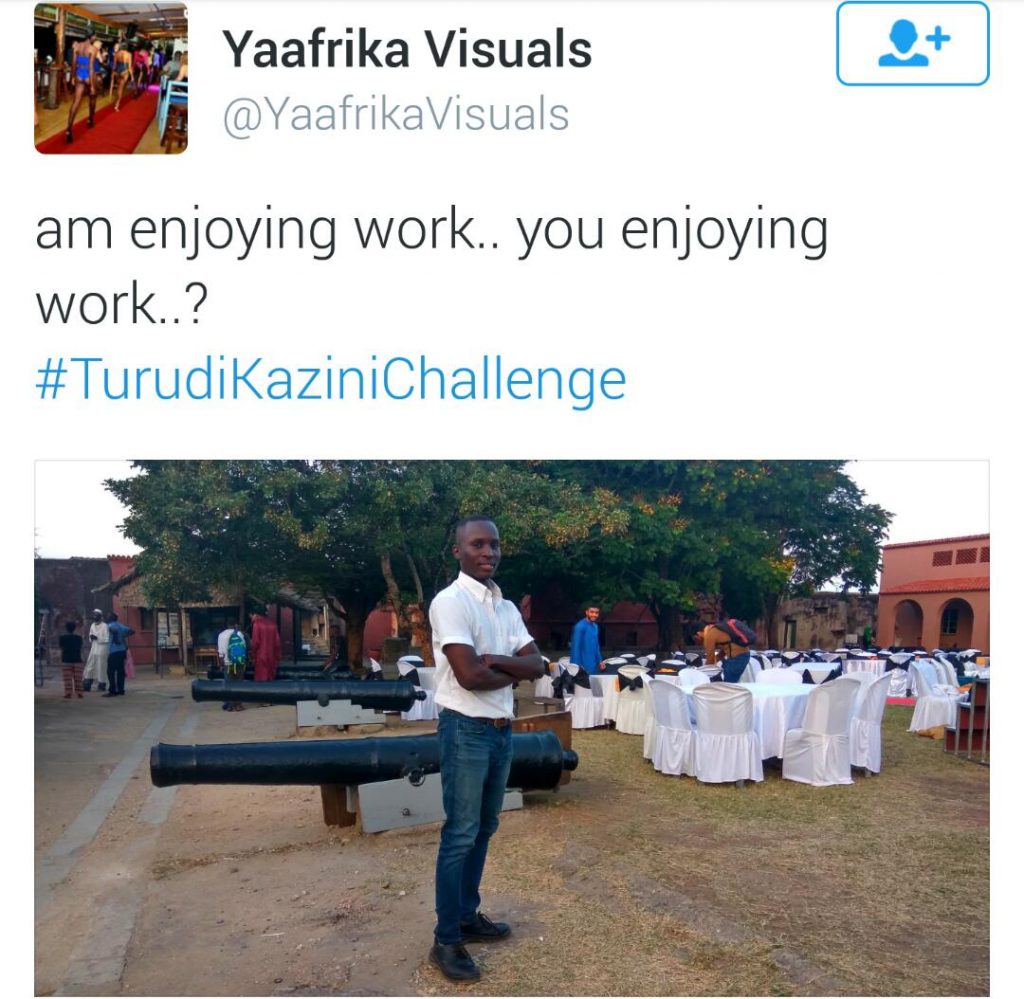Image resolution: width=1024 pixels, height=999 pixels.
Task: Click the smaller cannon behind the man
Action: point(307,694)
